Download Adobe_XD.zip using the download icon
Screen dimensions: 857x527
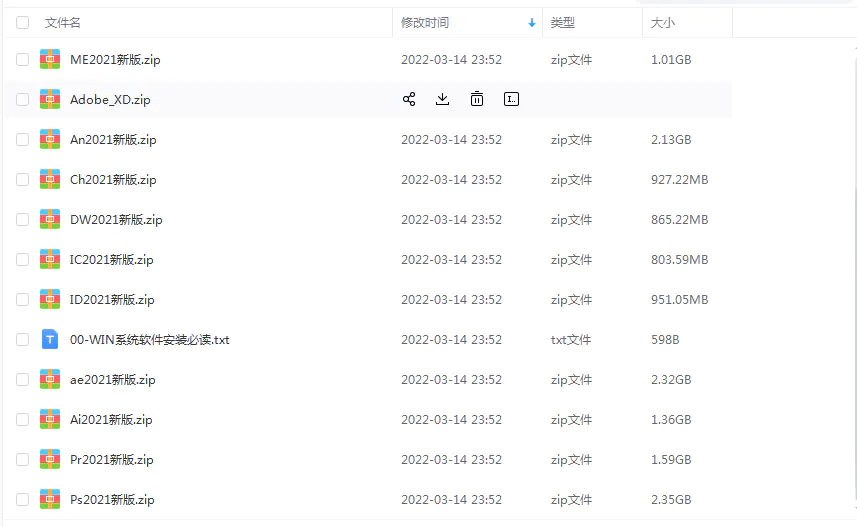[x=443, y=99]
